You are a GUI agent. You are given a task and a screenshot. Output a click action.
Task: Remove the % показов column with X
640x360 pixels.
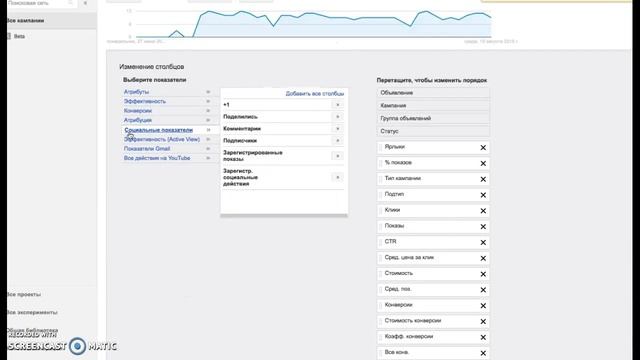(x=483, y=163)
